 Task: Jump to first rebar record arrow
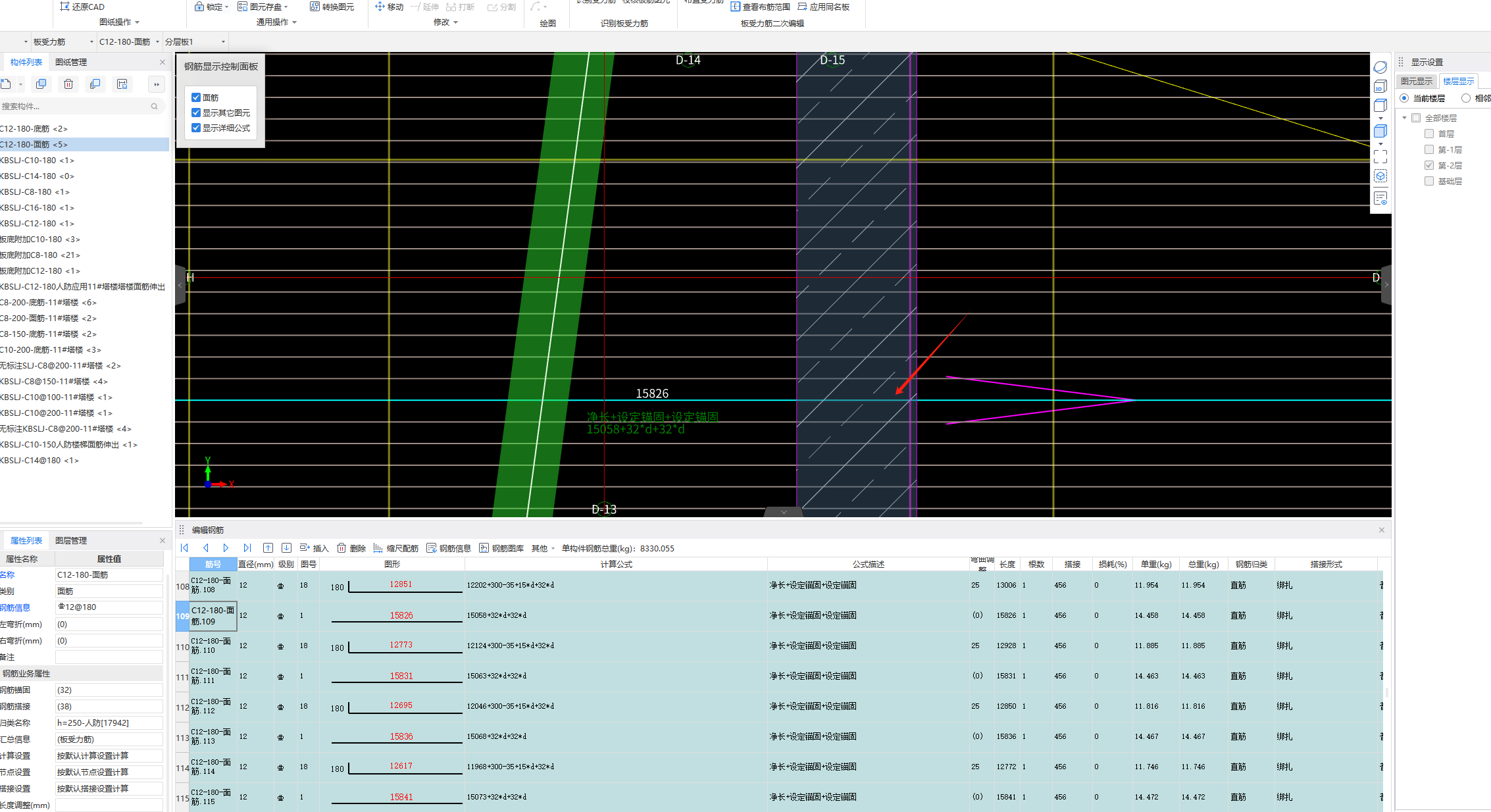(x=185, y=548)
